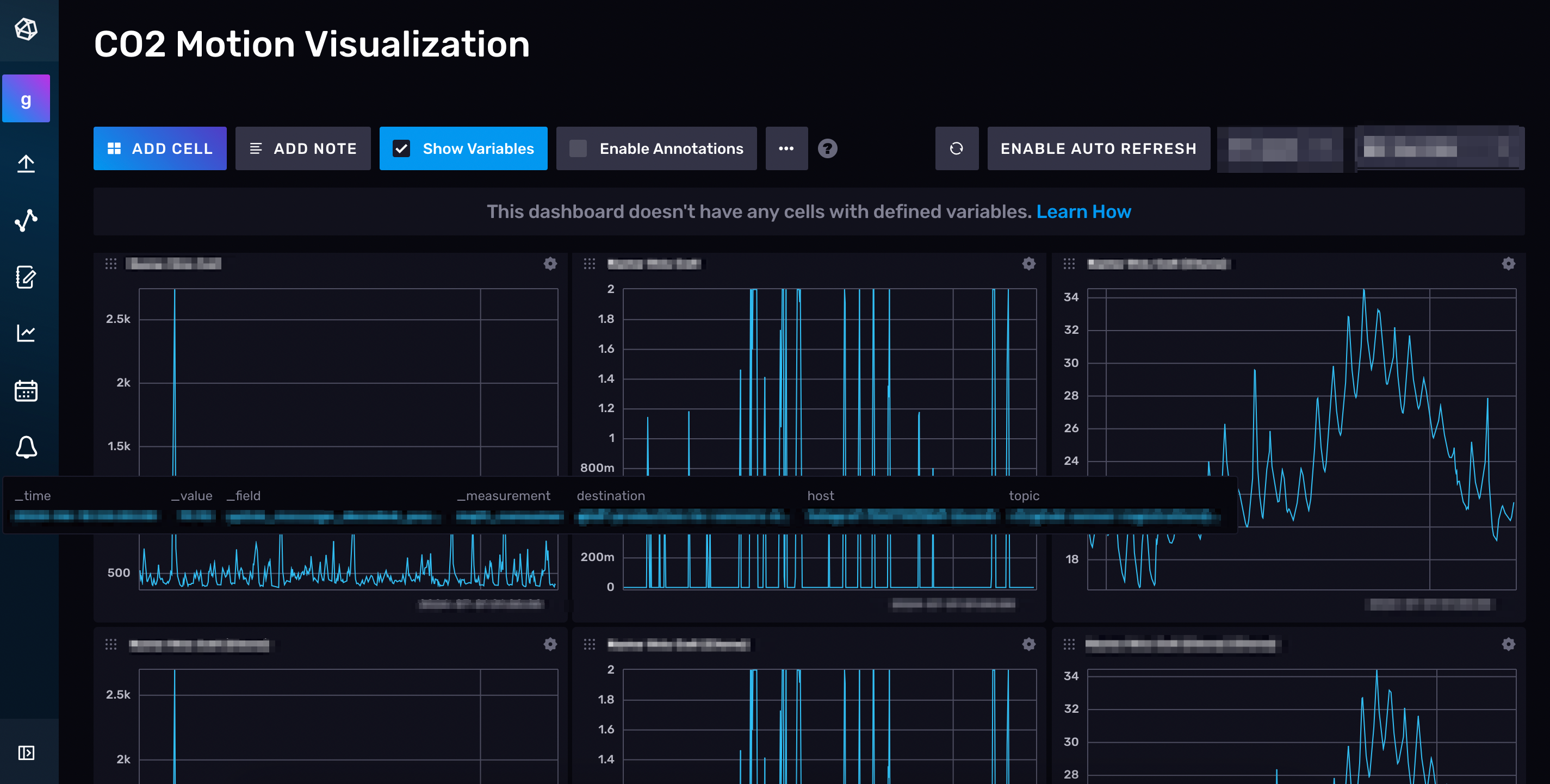Toggle auto refresh via Enable Auto Refresh
1550x784 pixels.
click(1098, 148)
